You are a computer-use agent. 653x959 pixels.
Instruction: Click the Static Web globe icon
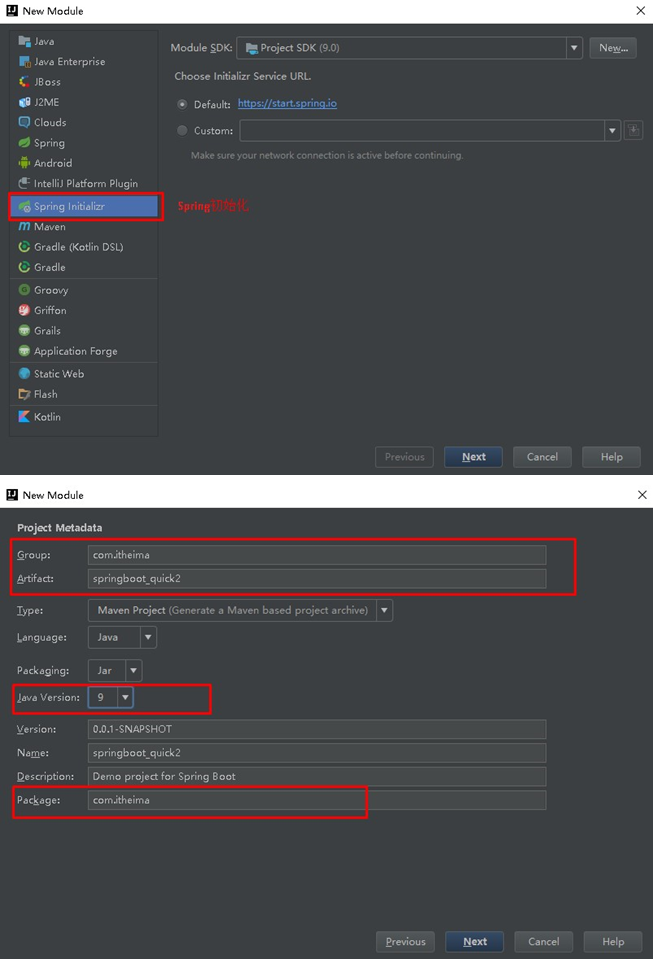[25, 374]
